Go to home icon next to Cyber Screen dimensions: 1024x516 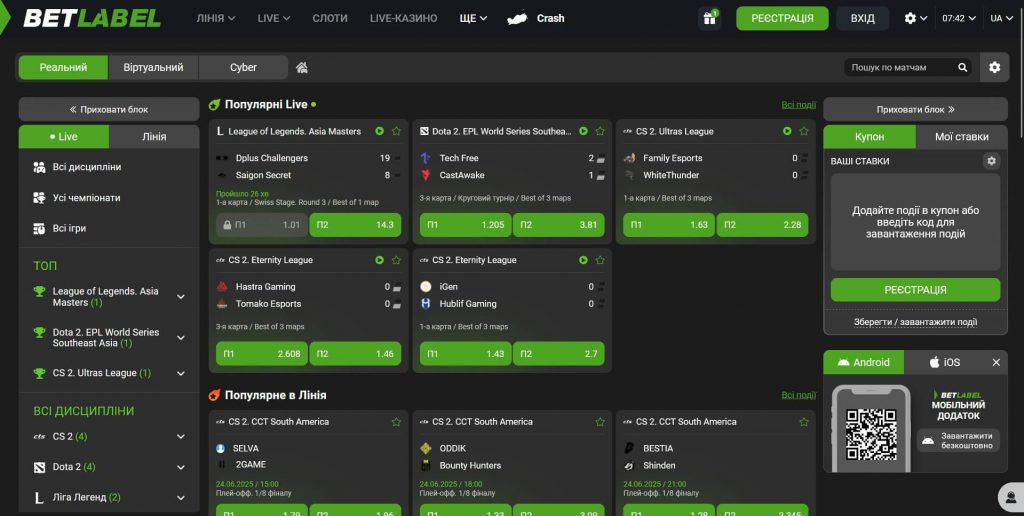(302, 67)
